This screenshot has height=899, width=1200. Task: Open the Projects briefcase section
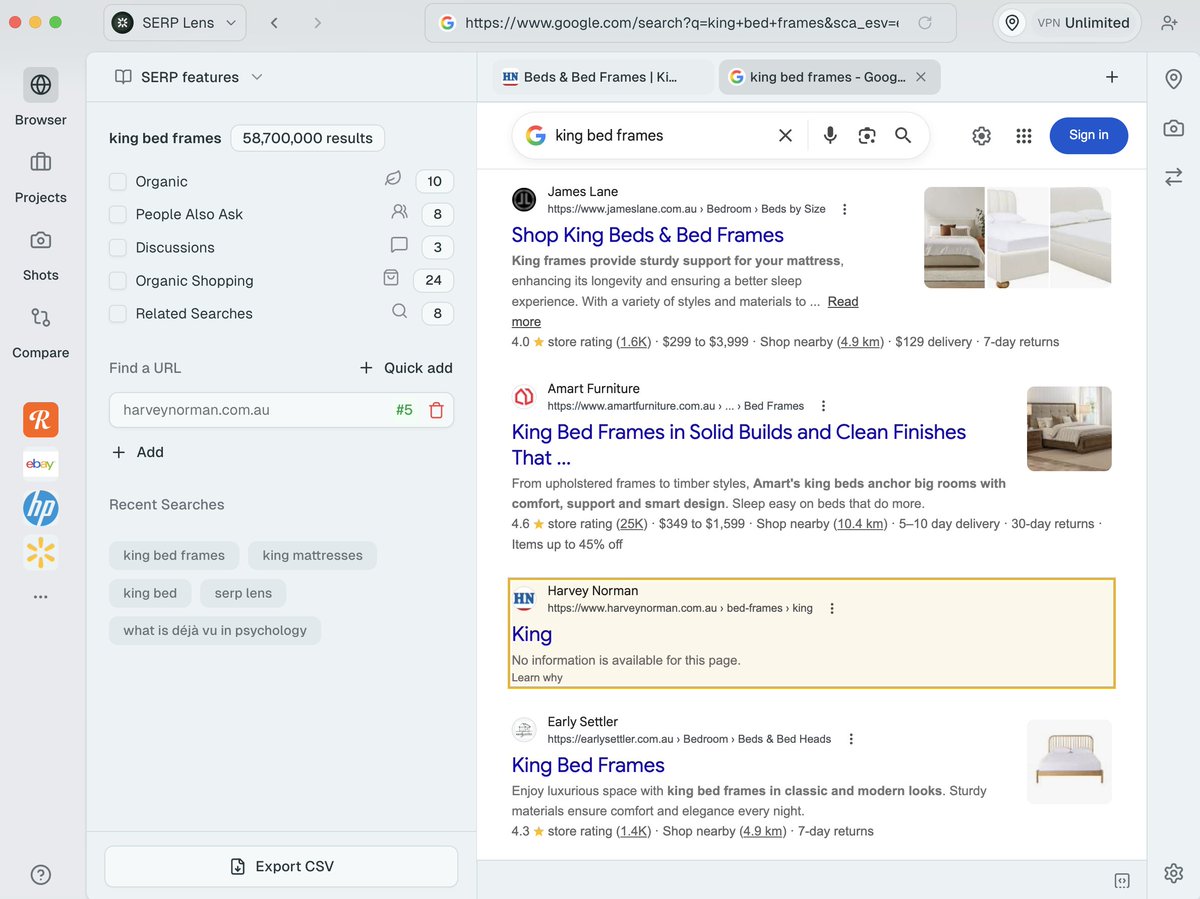[x=41, y=175]
